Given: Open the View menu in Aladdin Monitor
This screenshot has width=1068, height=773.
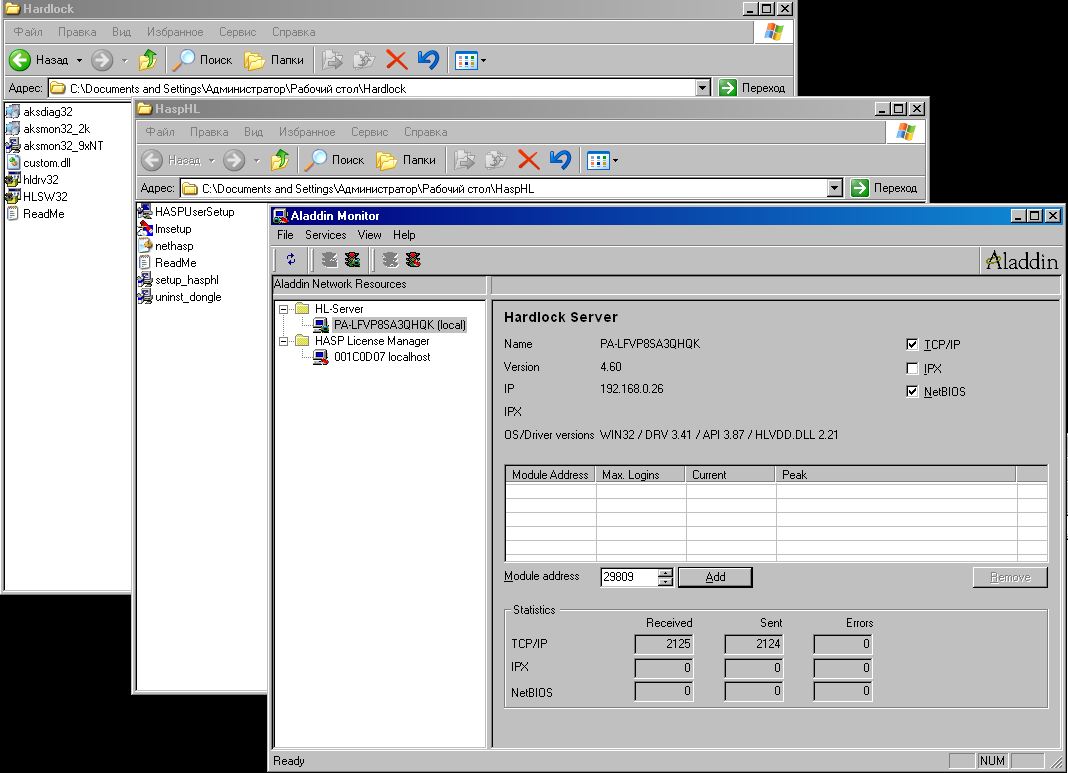Looking at the screenshot, I should pos(369,235).
